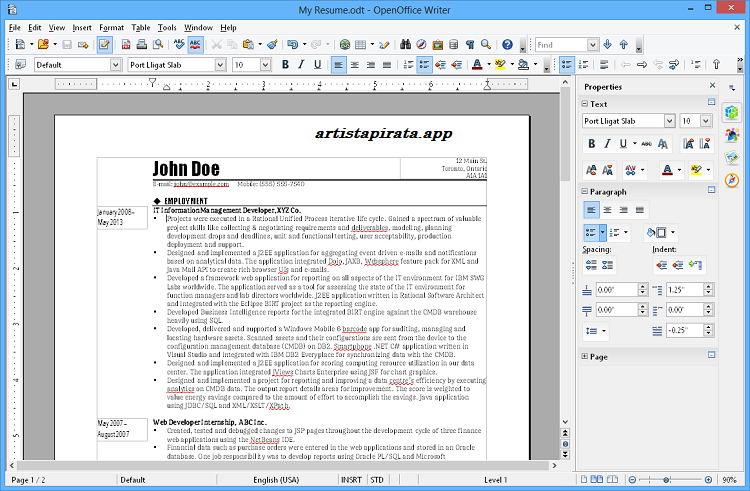Collapse the Paragraph section in Properties

[585, 191]
